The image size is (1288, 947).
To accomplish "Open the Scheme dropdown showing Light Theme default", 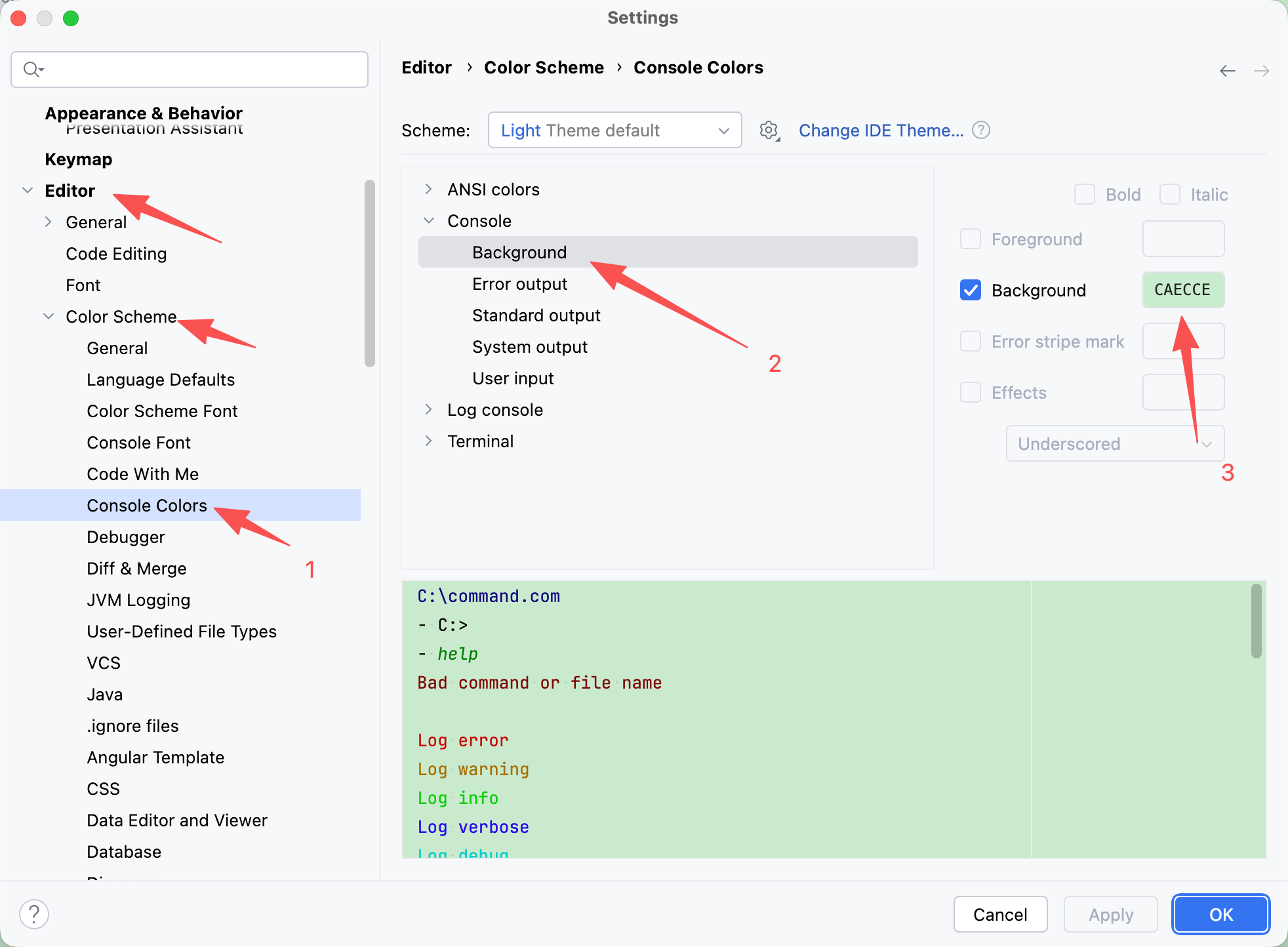I will [614, 131].
